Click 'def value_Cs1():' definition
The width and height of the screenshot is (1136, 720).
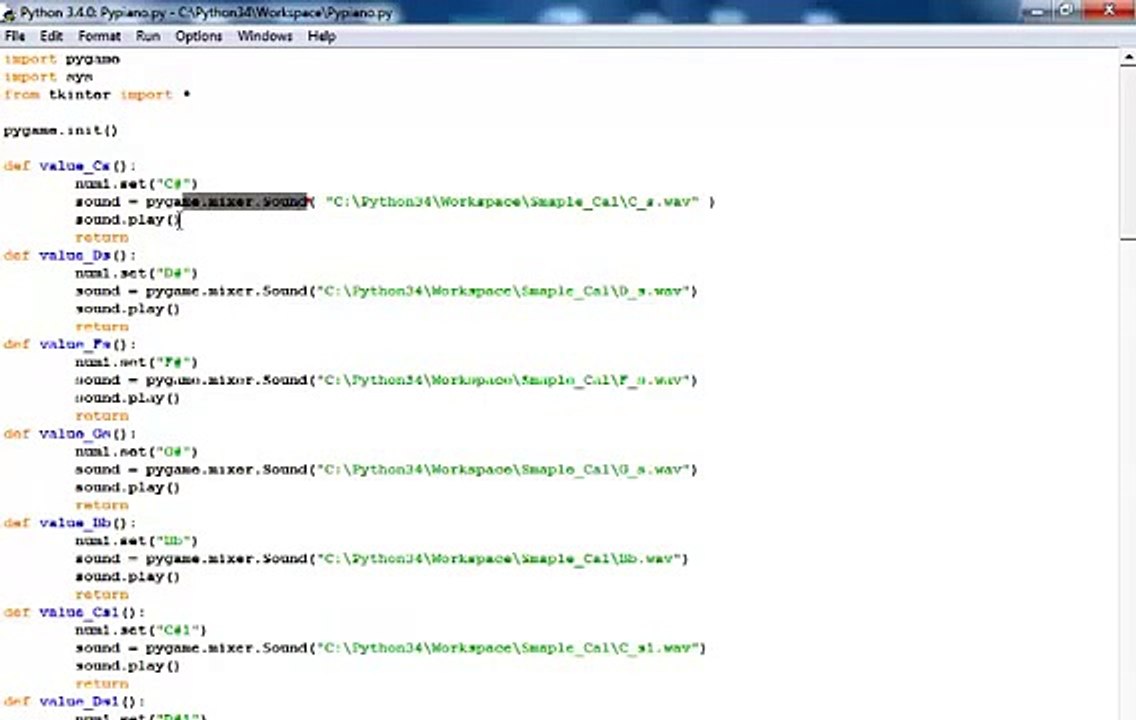coord(74,612)
